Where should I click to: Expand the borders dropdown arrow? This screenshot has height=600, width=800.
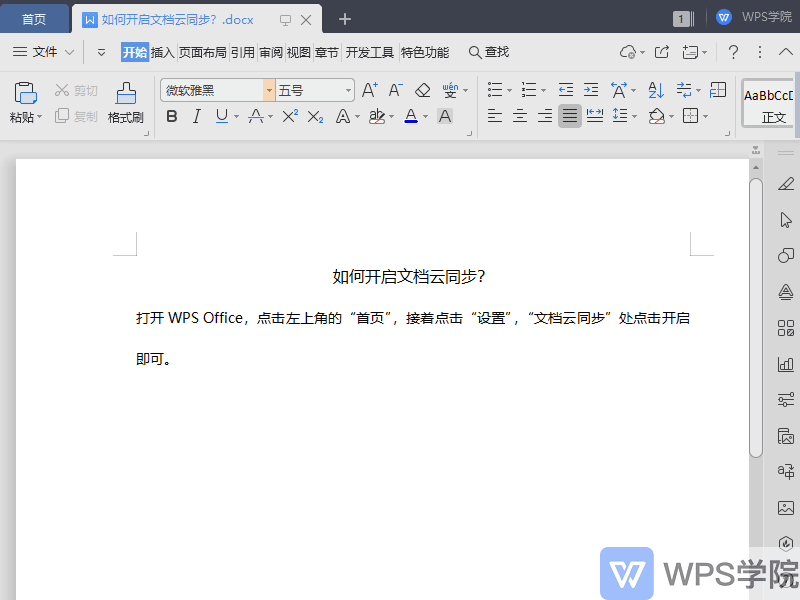706,117
